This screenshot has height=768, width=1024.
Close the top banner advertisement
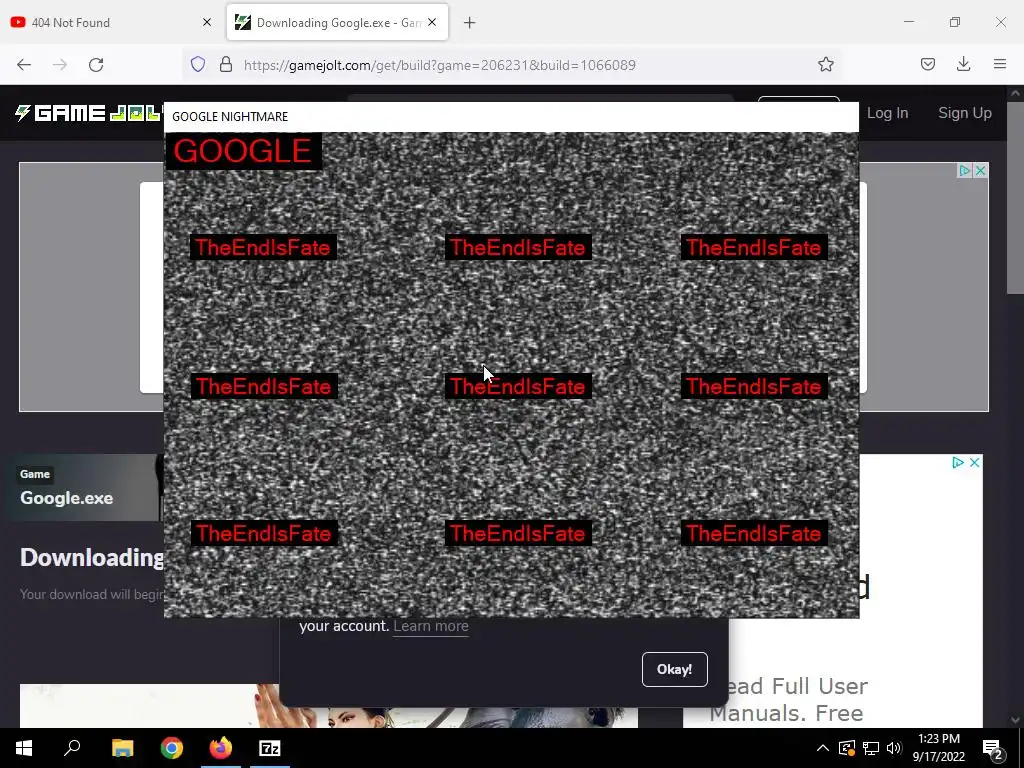pos(980,171)
